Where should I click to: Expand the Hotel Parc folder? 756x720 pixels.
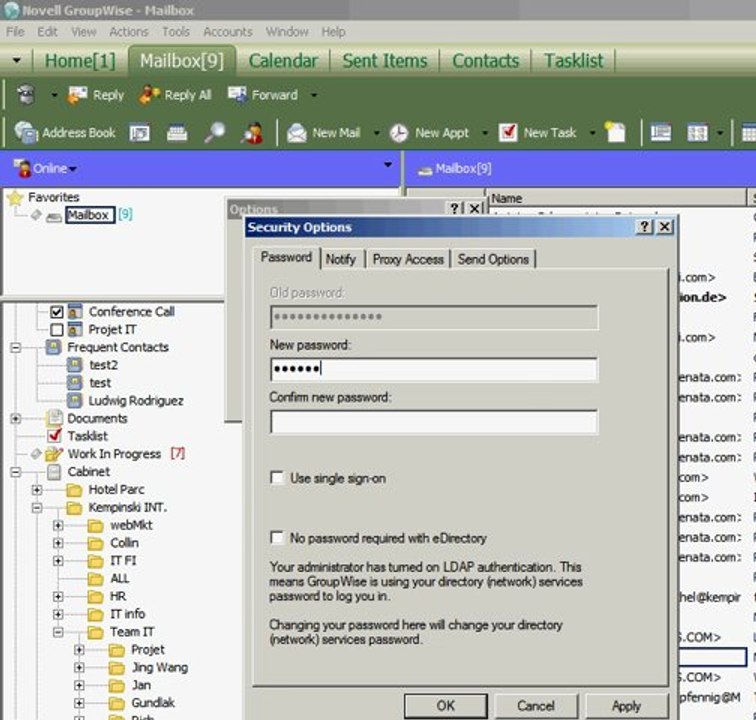pos(37,489)
